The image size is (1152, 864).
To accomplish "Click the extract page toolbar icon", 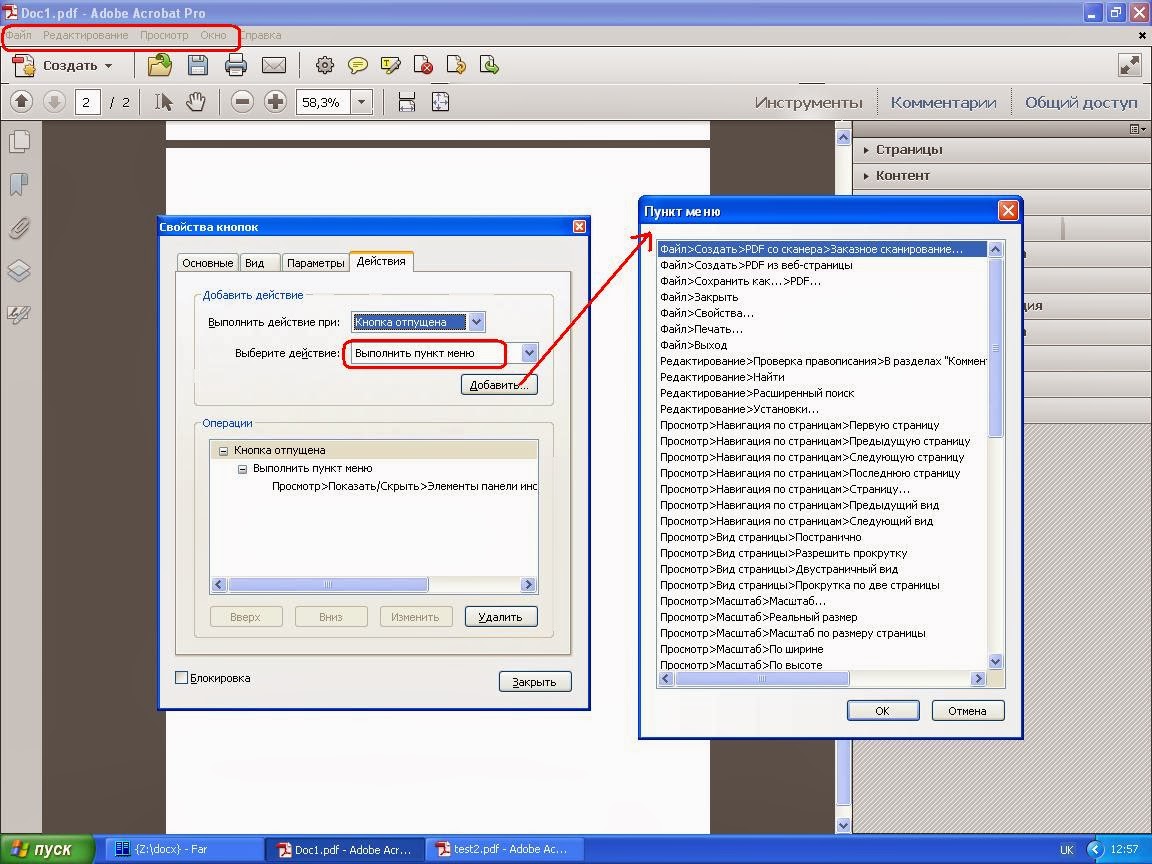I will [489, 65].
